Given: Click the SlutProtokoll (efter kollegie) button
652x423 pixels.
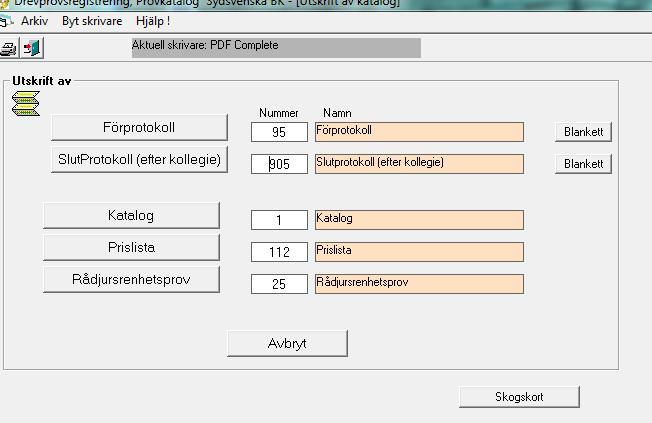Looking at the screenshot, I should [x=139, y=159].
